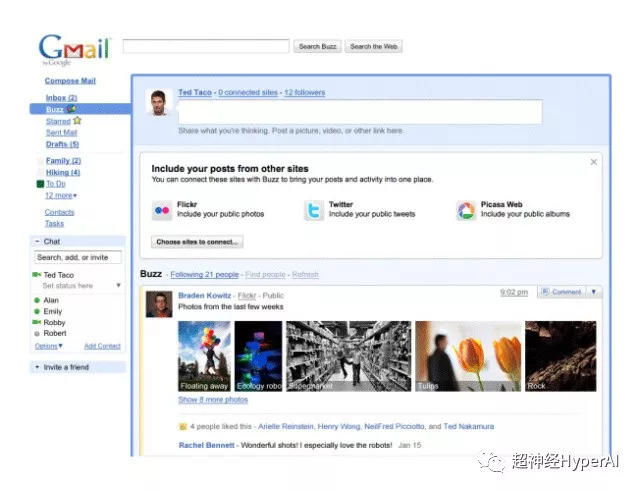Click the Comment button

click(562, 291)
